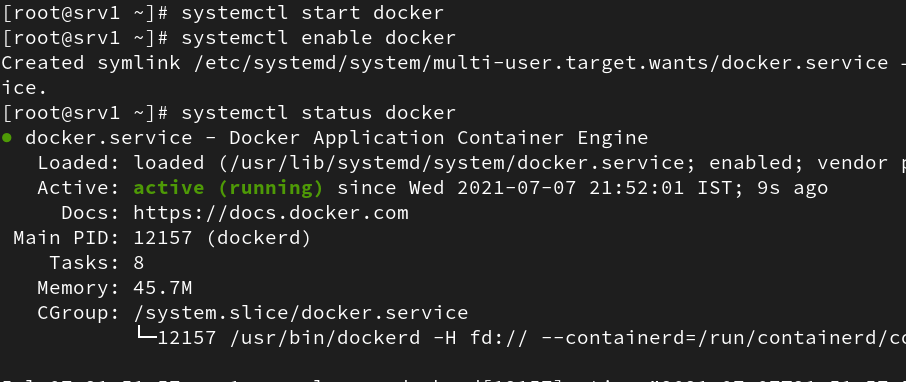Image resolution: width=906 pixels, height=382 pixels.
Task: Click the Tasks value 8
Action: 139,262
